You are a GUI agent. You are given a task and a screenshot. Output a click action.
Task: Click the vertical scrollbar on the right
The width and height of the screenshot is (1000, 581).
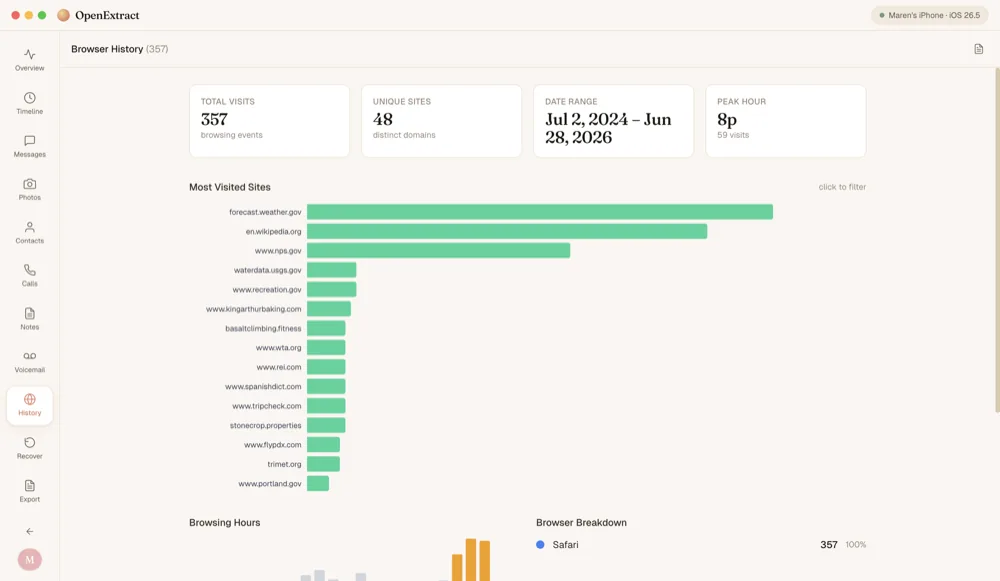click(x=997, y=240)
